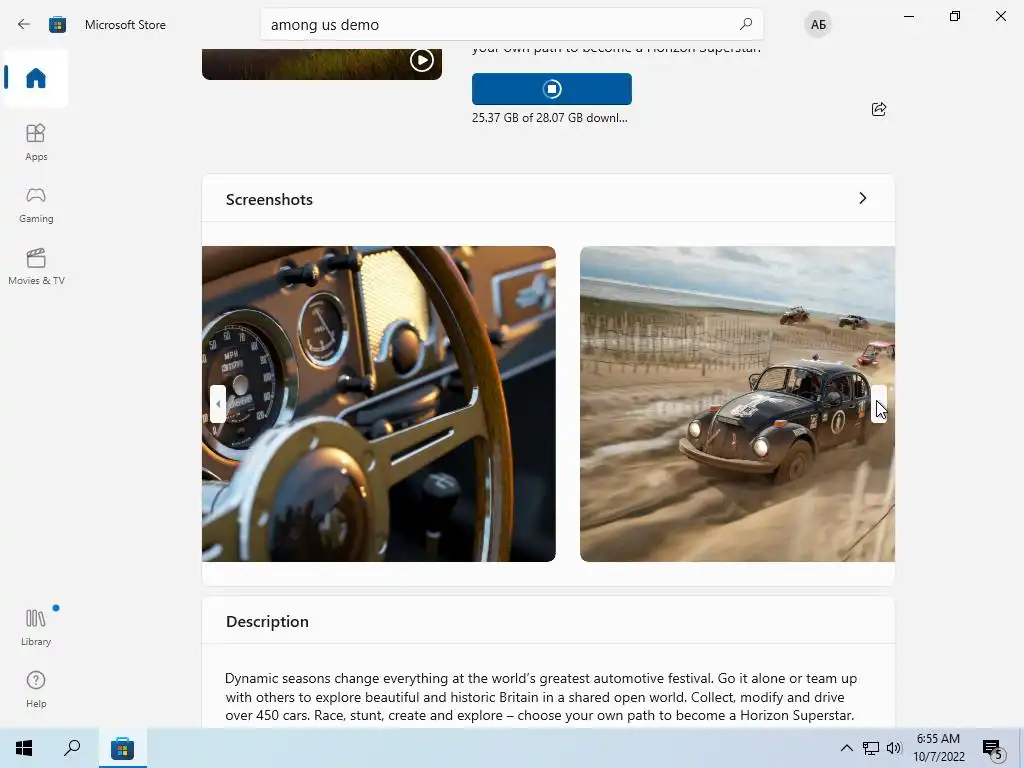The height and width of the screenshot is (768, 1024).
Task: Click the 'Dynamic seasons change everything' description text
Action: [x=541, y=697]
